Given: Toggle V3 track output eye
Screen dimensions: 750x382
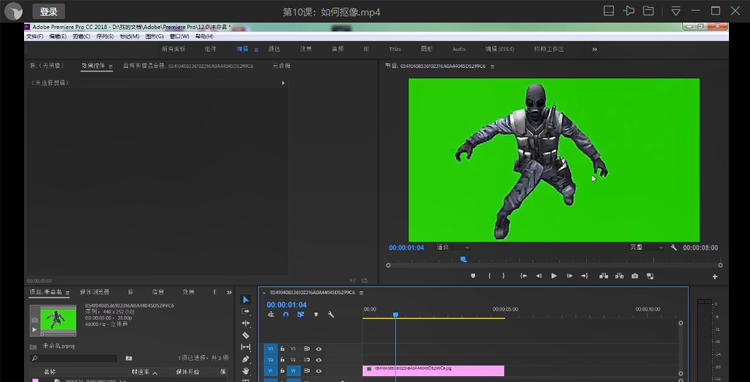Looking at the screenshot, I should point(319,349).
